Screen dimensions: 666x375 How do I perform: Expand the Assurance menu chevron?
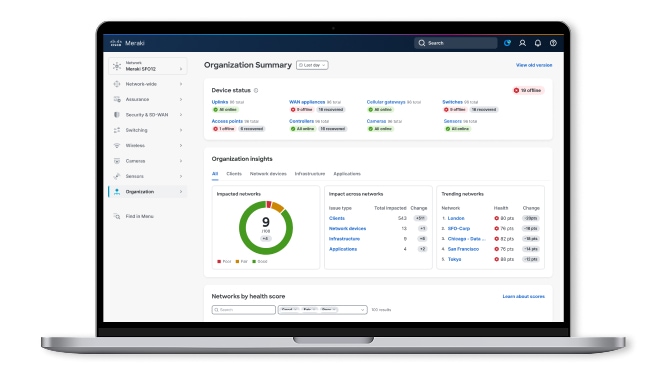click(x=181, y=99)
